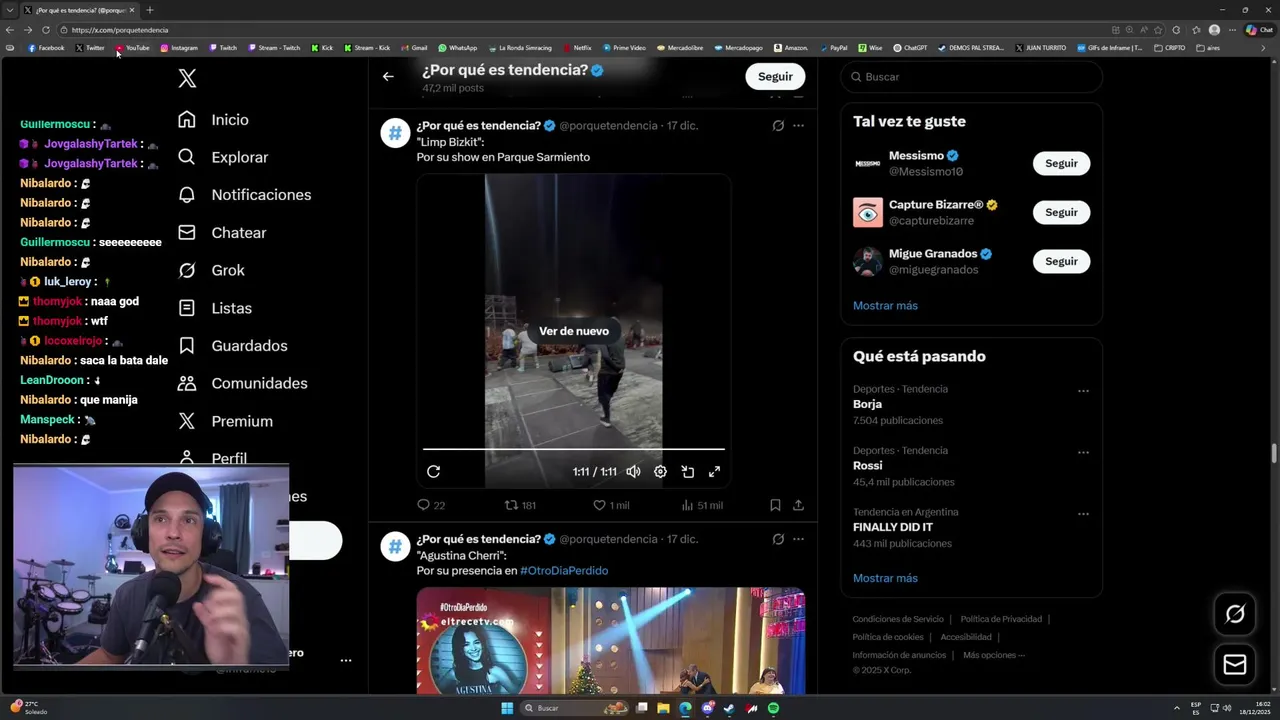This screenshot has height=720, width=1280.
Task: Follow ¿Por qué es tendencia? via header Seguir
Action: pyautogui.click(x=775, y=76)
